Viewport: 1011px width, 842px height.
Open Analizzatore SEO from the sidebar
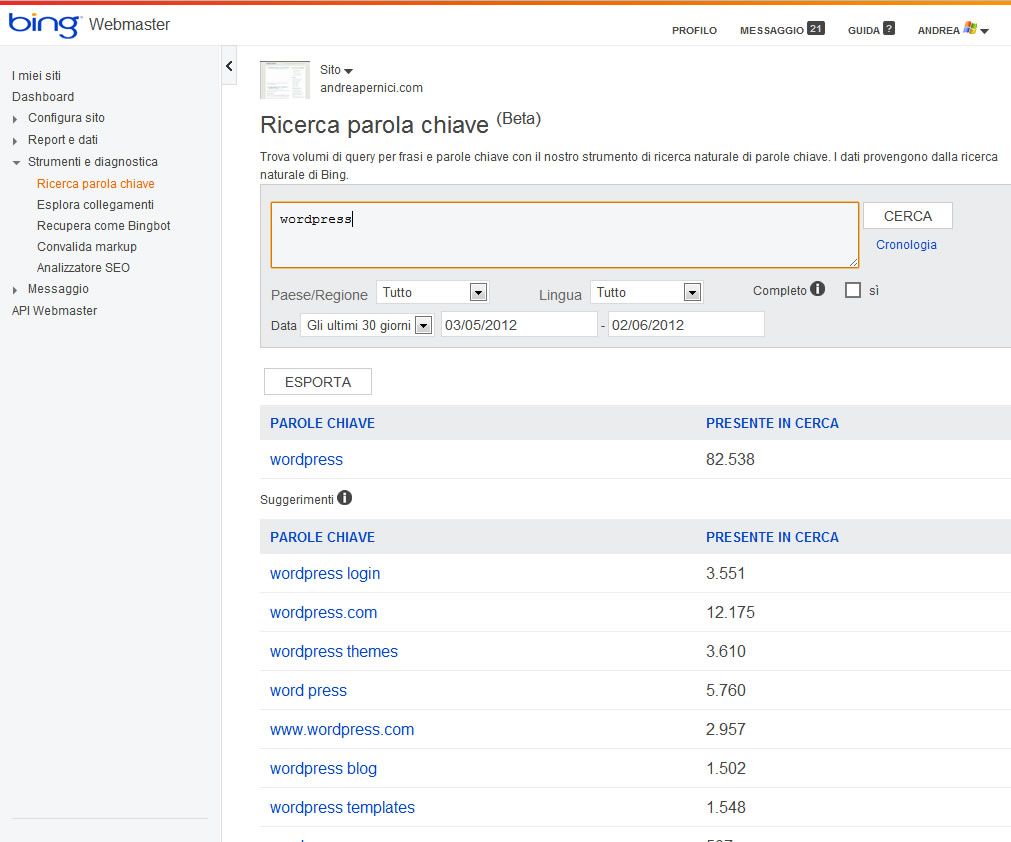coord(83,268)
